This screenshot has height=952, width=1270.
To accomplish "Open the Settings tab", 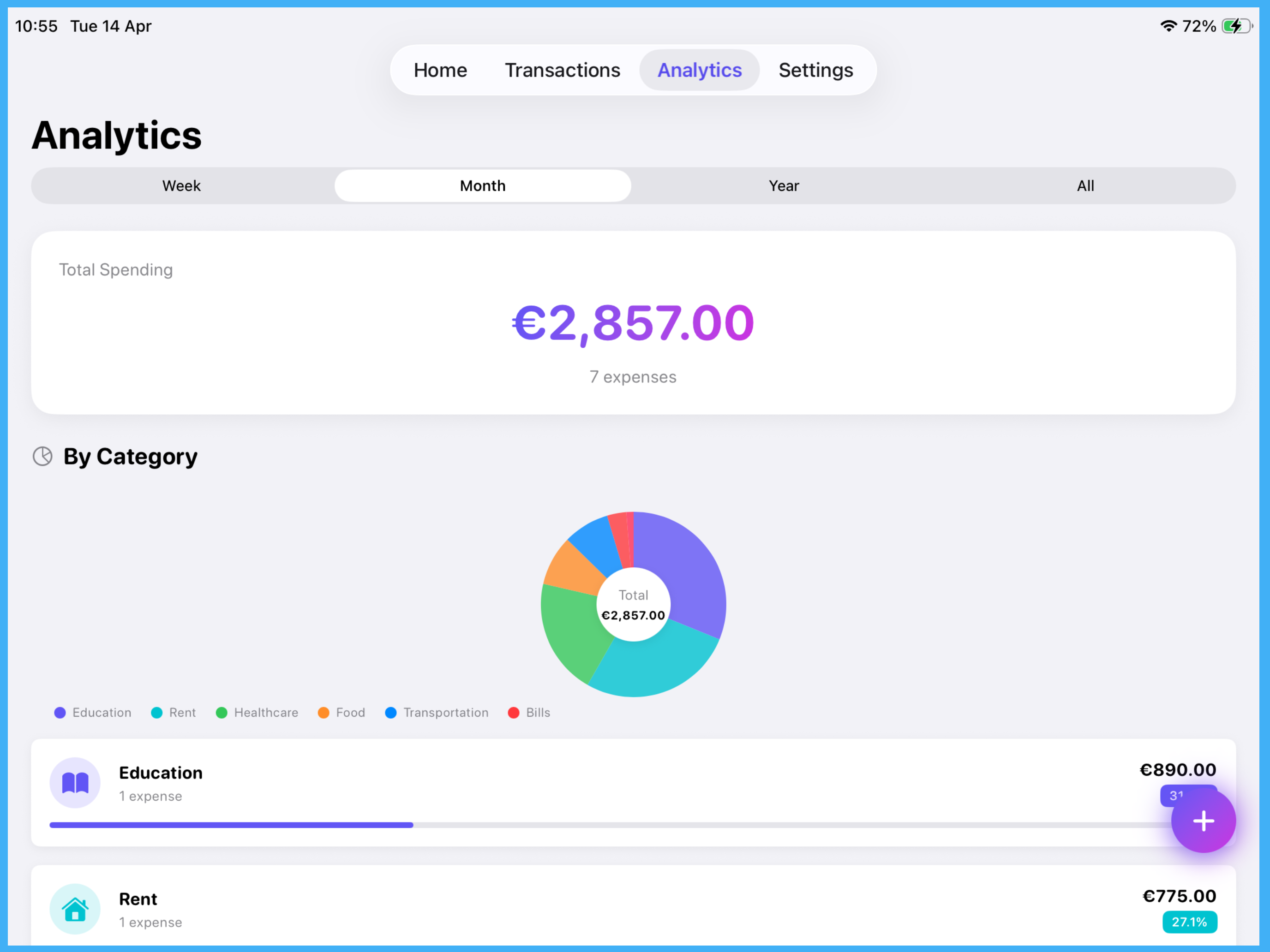I will point(816,70).
